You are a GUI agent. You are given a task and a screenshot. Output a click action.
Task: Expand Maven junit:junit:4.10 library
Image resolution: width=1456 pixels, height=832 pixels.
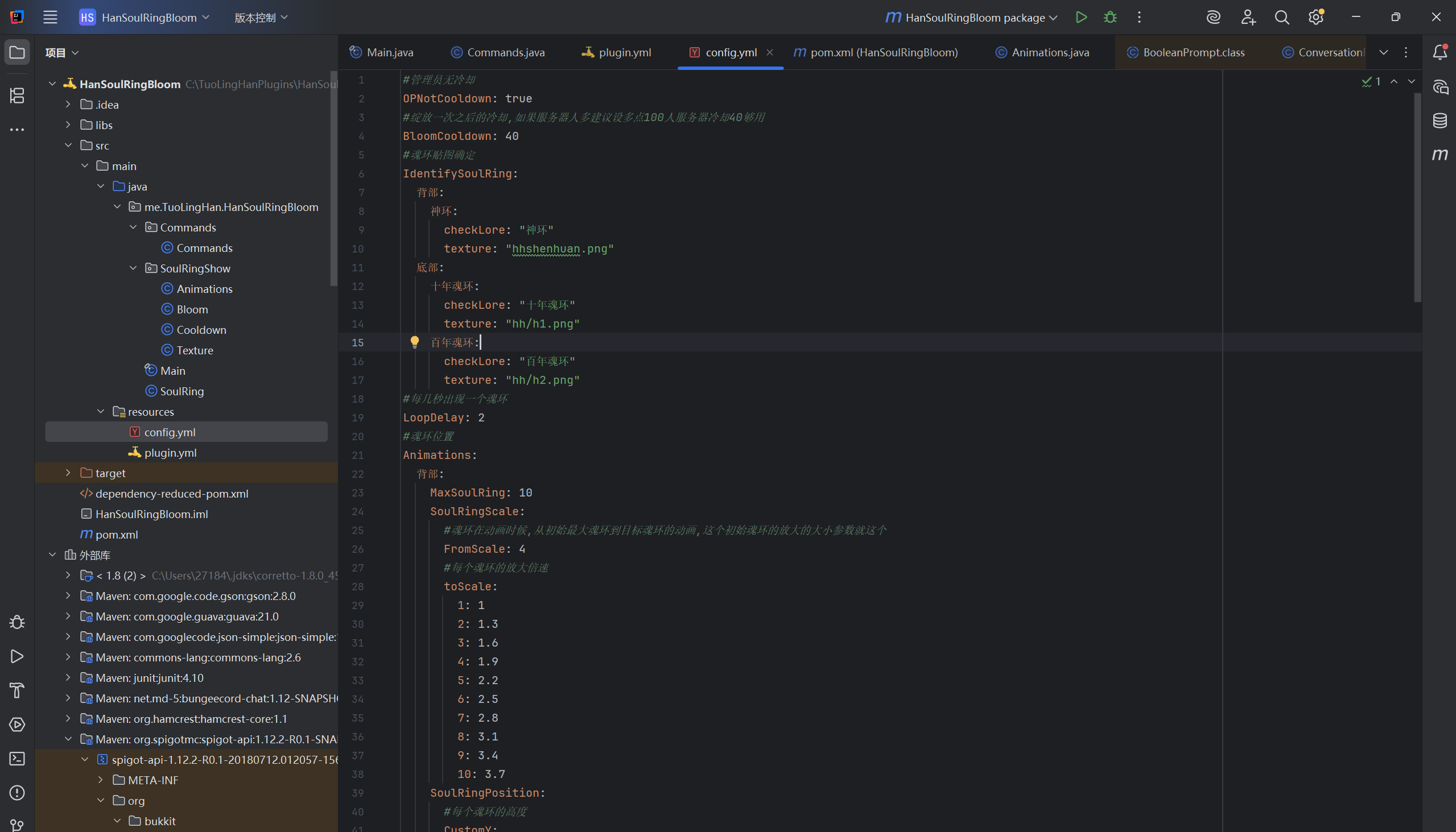tap(68, 678)
